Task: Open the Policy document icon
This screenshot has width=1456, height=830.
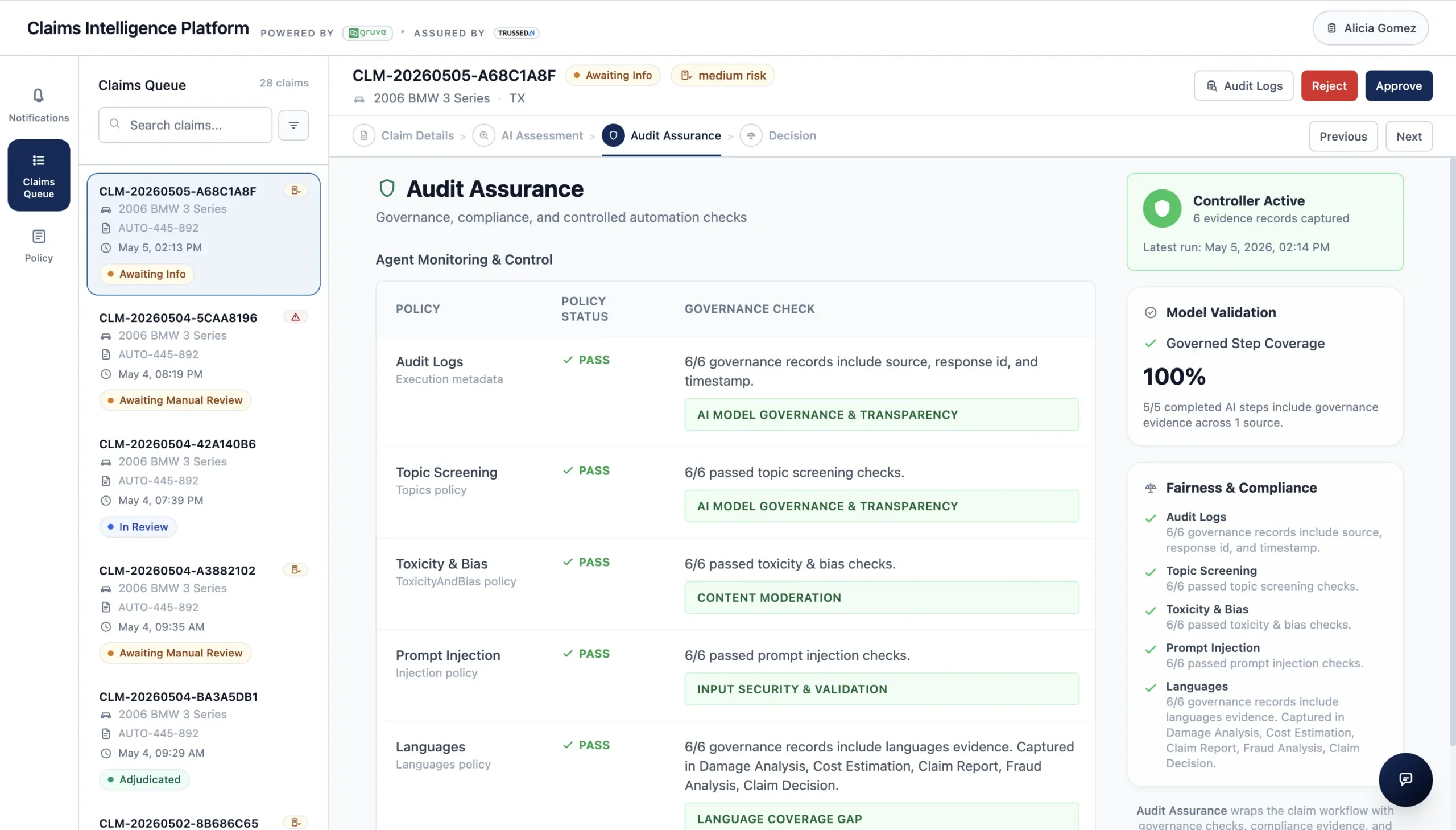Action: 38,236
